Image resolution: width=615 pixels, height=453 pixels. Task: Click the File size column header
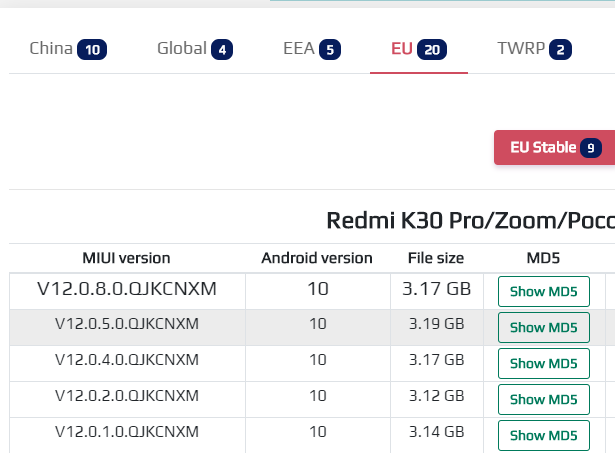click(436, 258)
